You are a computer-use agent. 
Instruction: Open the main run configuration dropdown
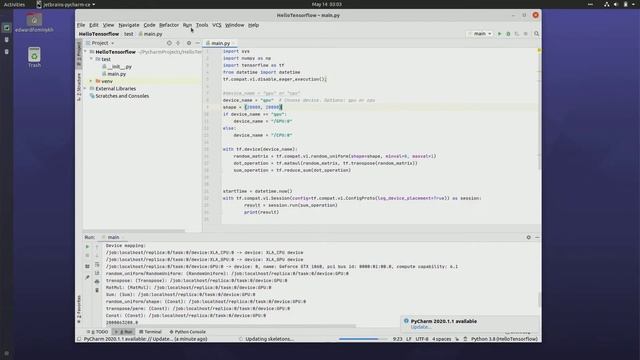tap(480, 34)
